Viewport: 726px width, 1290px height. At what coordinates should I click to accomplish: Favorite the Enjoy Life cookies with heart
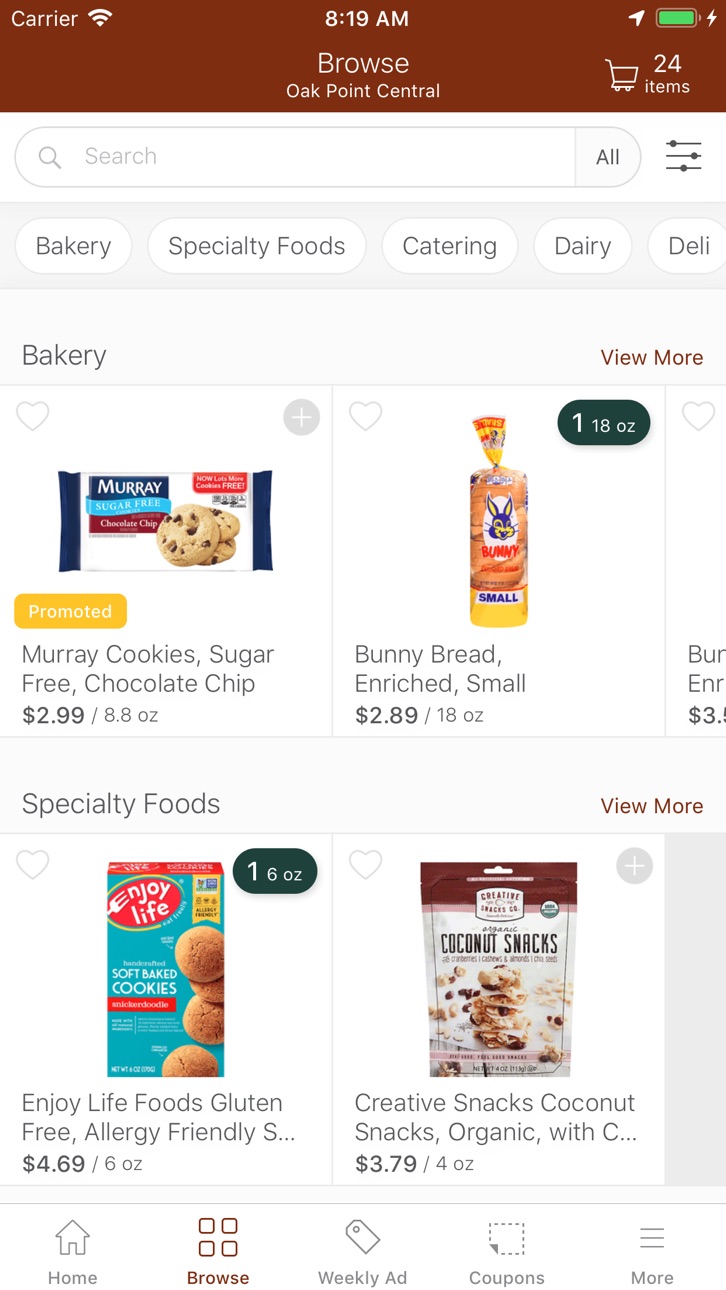click(33, 865)
